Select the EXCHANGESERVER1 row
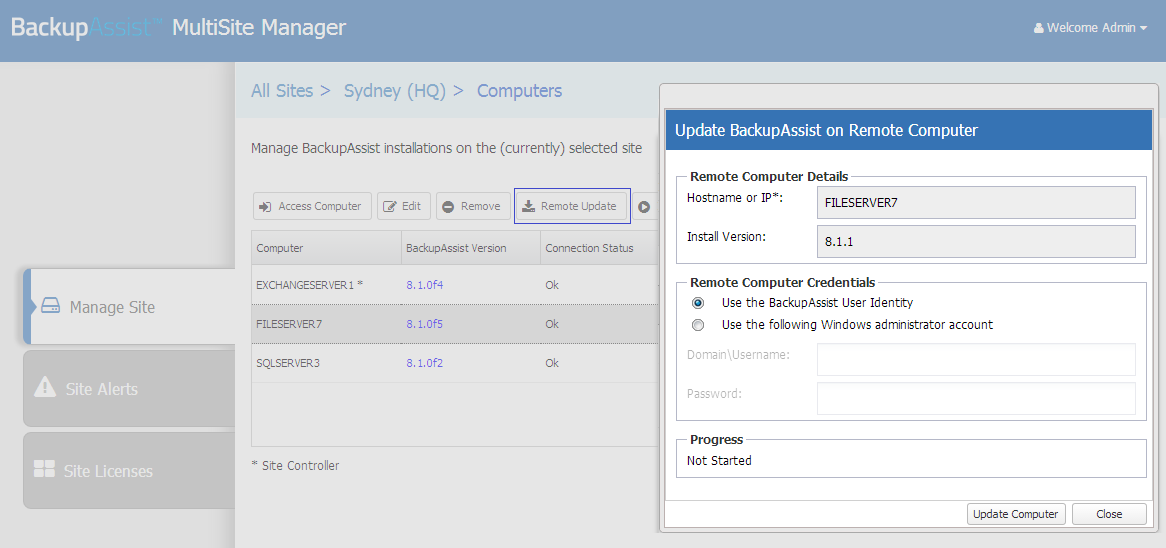 455,285
